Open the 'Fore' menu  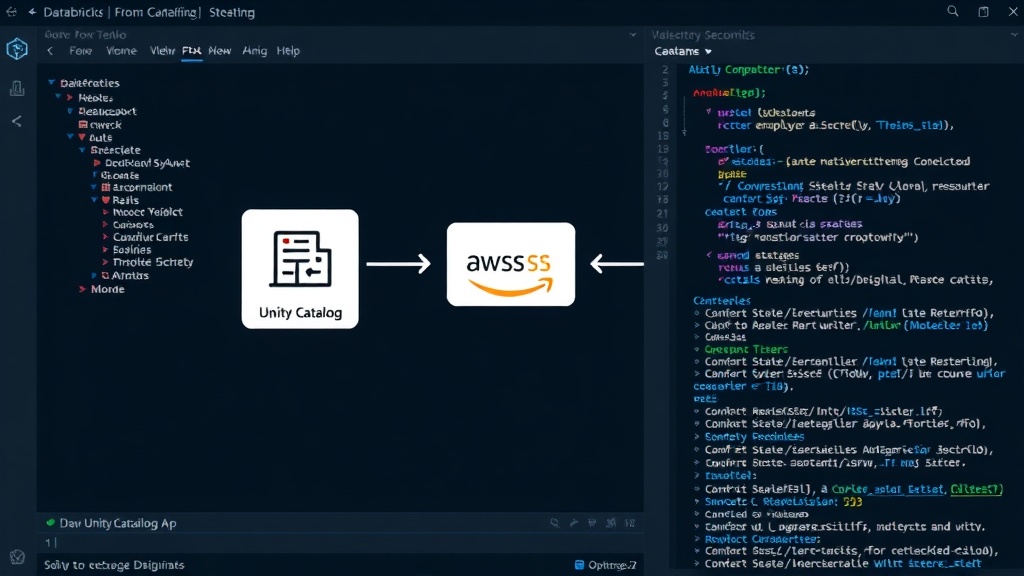[x=80, y=51]
